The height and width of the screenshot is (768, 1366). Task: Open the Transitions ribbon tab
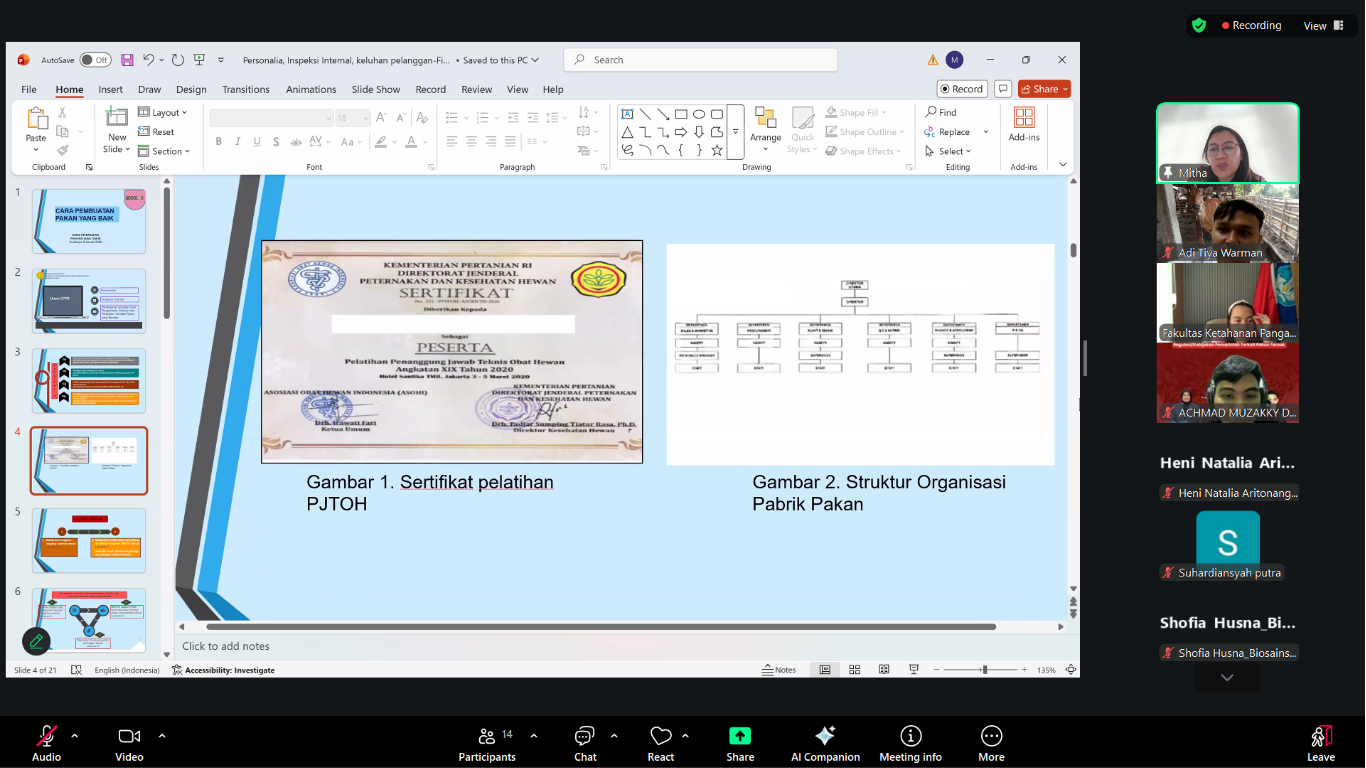click(x=246, y=89)
